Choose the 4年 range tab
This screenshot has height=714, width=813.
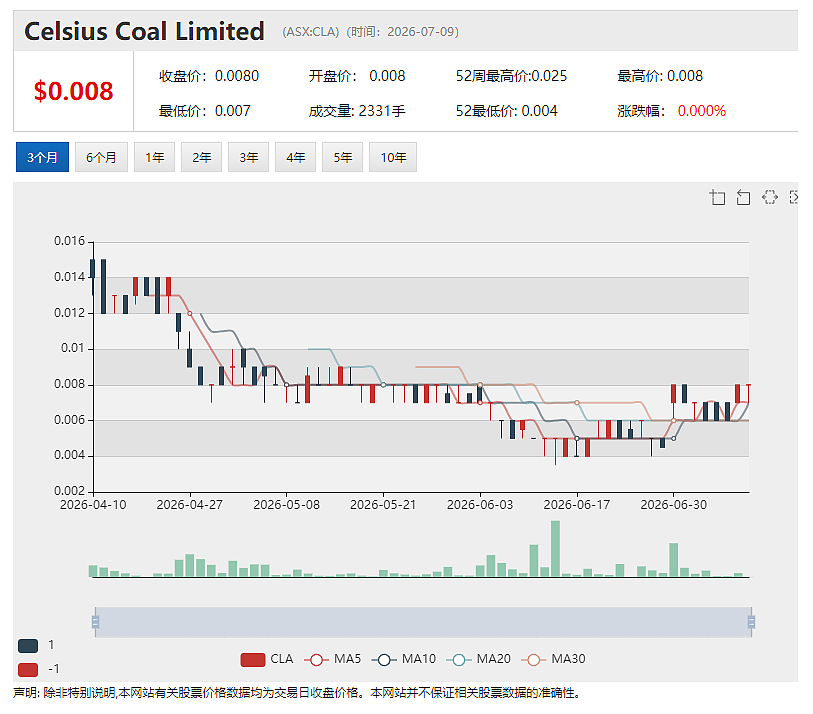click(x=296, y=157)
